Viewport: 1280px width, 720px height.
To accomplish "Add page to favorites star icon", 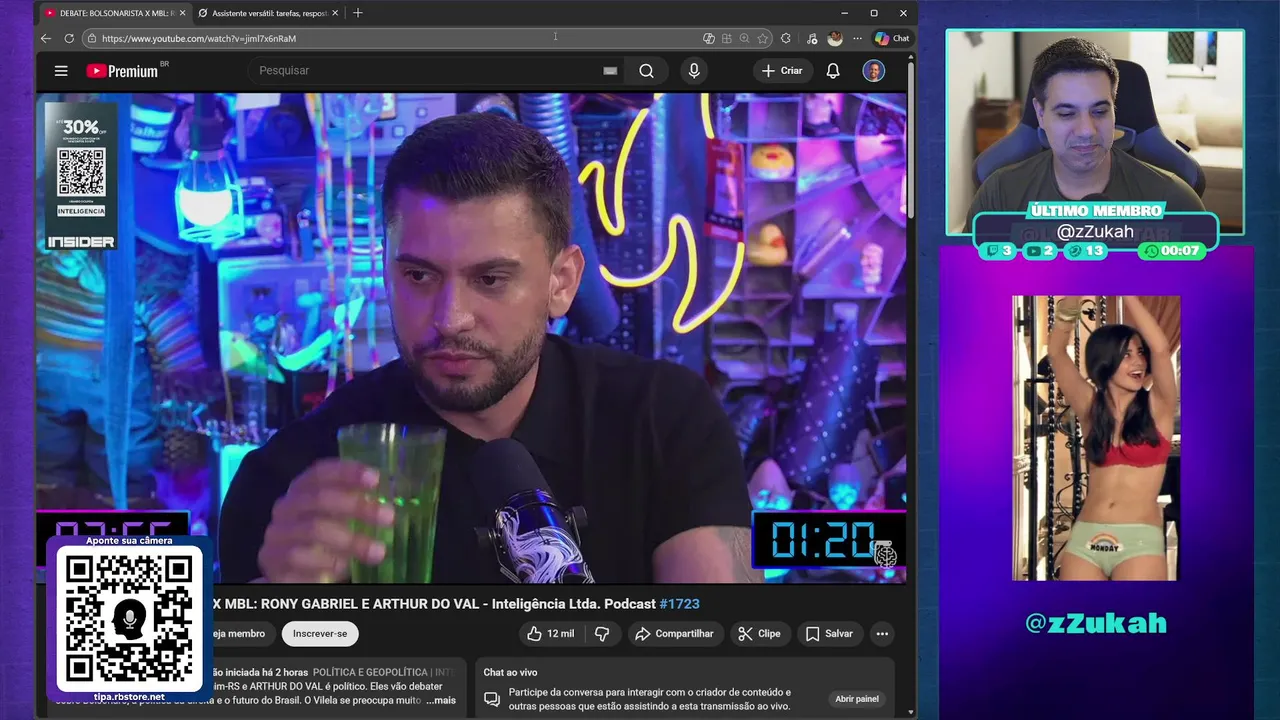I will 763,38.
